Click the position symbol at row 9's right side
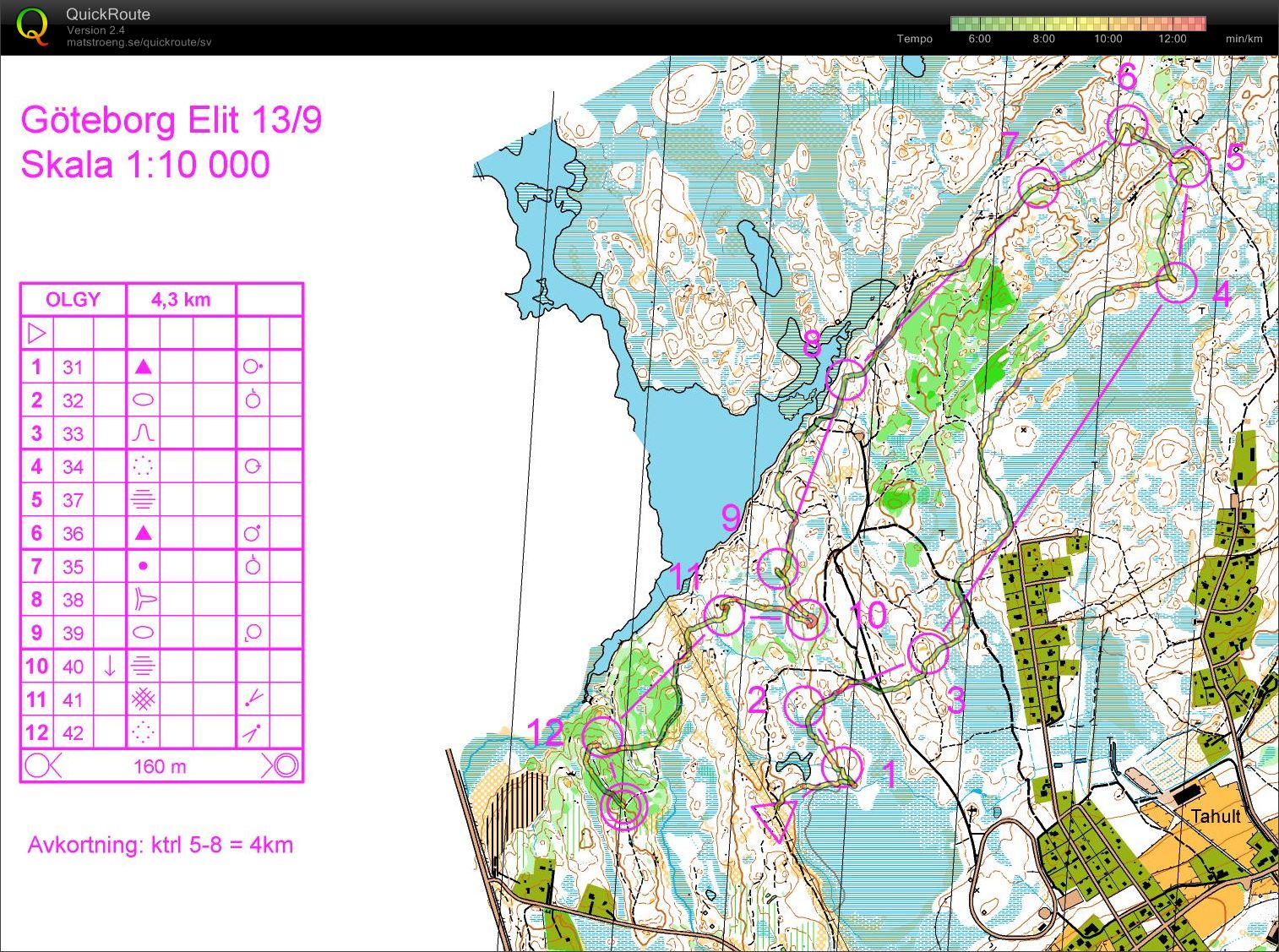This screenshot has width=1279, height=952. click(x=253, y=633)
